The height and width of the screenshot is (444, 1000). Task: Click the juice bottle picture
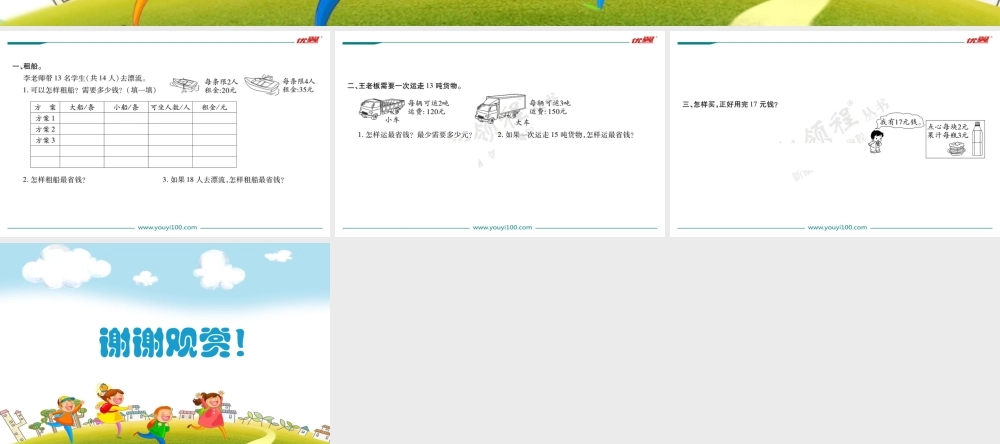tap(977, 138)
